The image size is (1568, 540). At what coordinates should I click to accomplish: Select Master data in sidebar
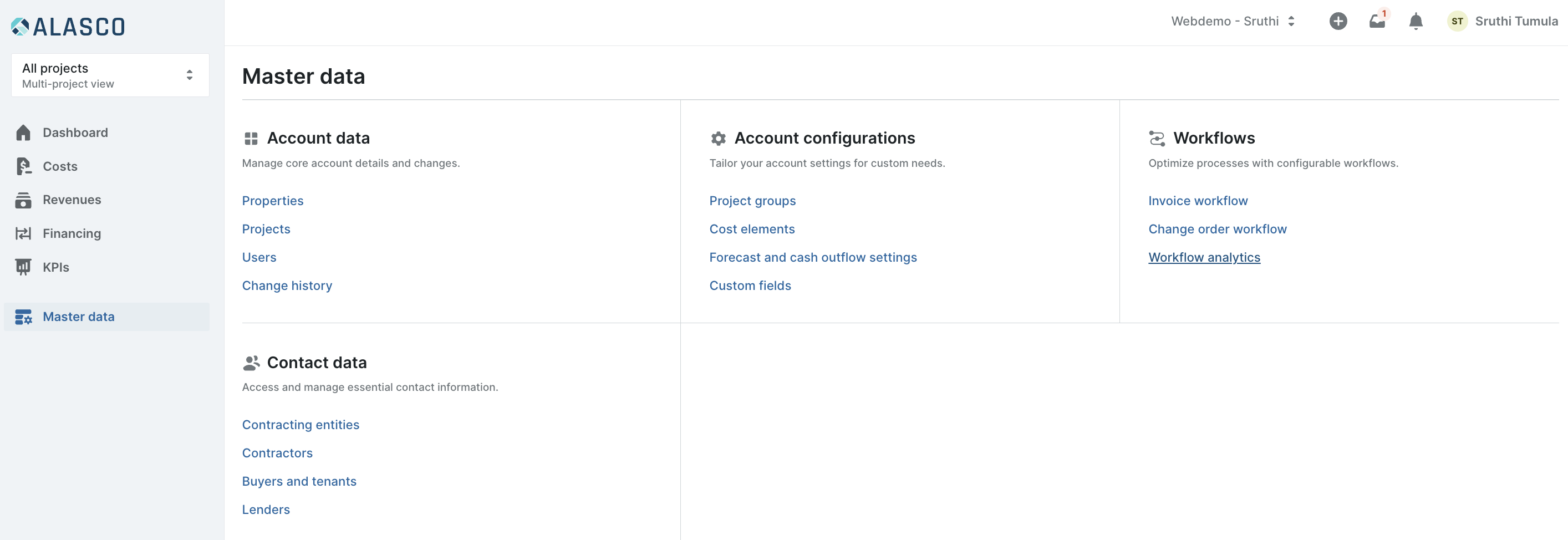point(79,317)
